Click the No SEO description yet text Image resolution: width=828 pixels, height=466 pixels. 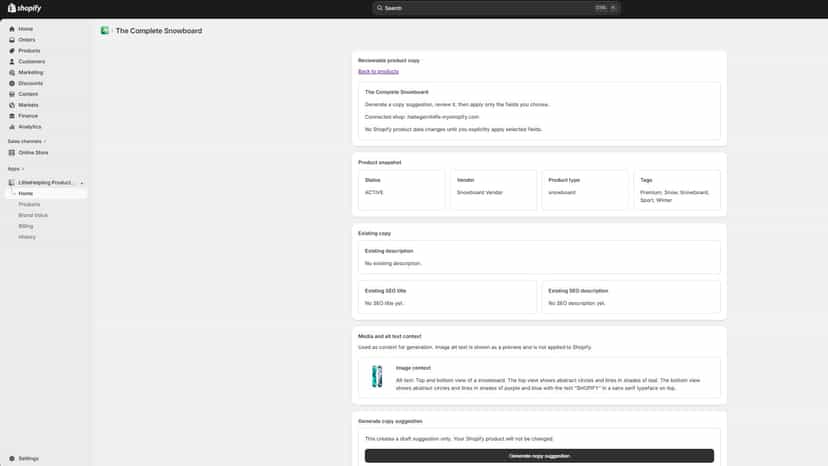(x=577, y=303)
